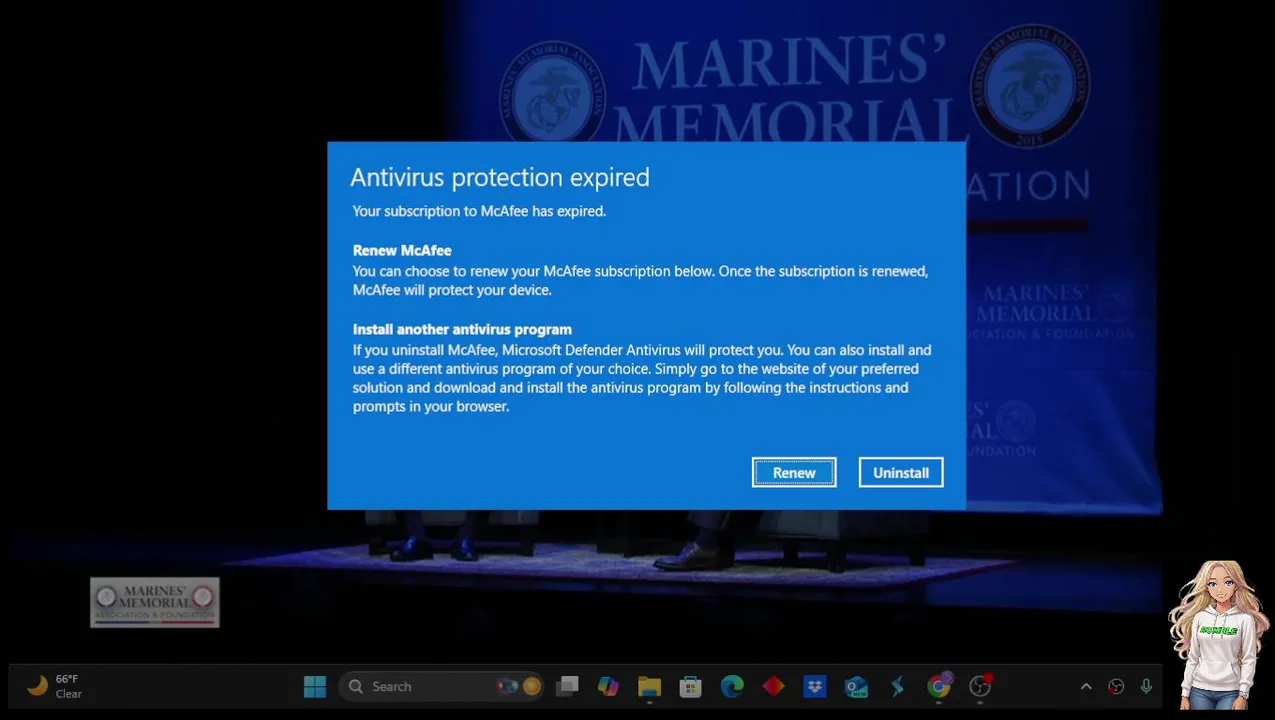Click the 'Antivirus protection expired' heading

(500, 177)
